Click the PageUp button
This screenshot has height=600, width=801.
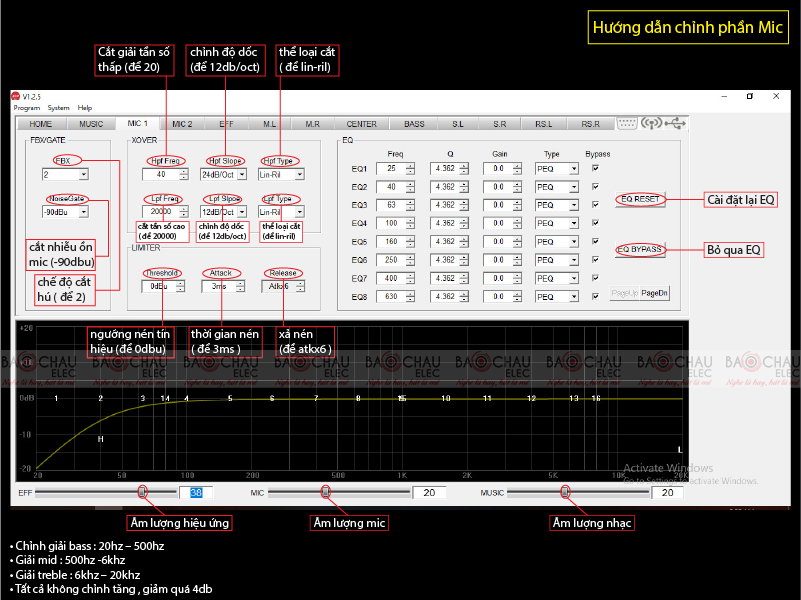pos(624,293)
